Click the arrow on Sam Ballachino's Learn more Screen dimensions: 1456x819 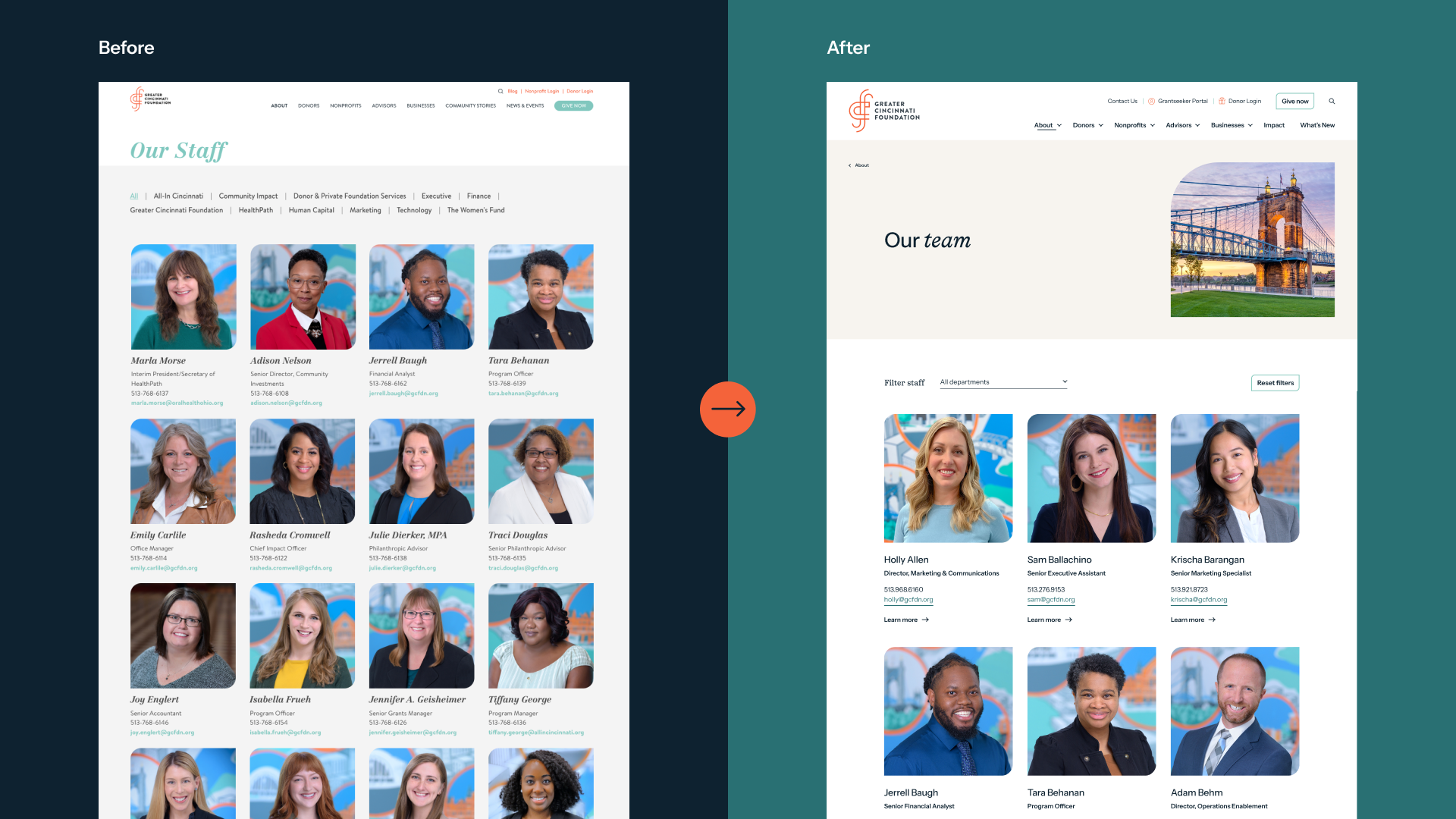[x=1069, y=620]
